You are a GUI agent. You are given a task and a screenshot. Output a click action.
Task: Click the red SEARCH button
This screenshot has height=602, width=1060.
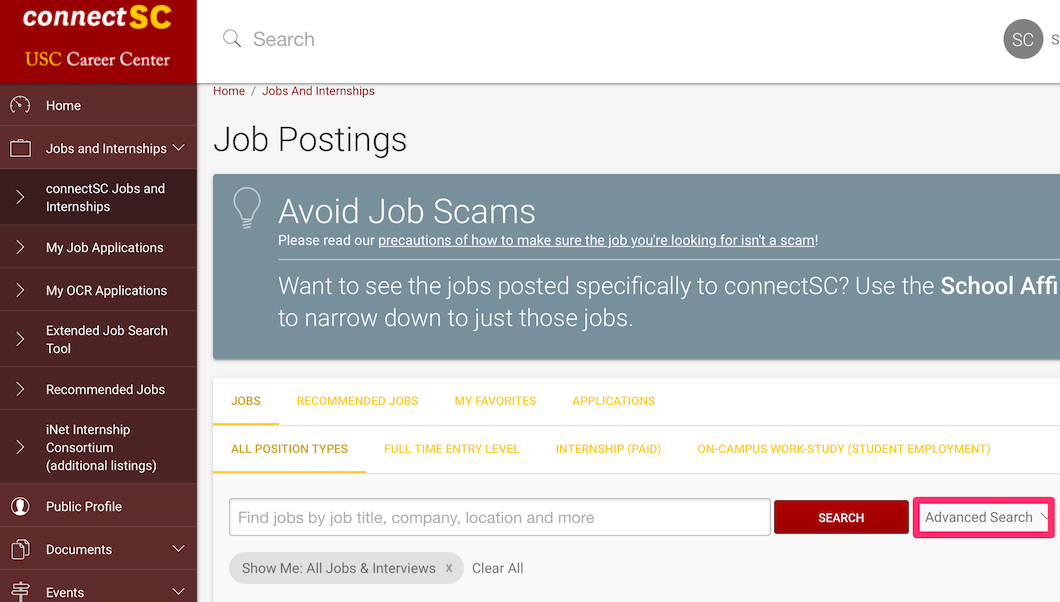pos(841,518)
